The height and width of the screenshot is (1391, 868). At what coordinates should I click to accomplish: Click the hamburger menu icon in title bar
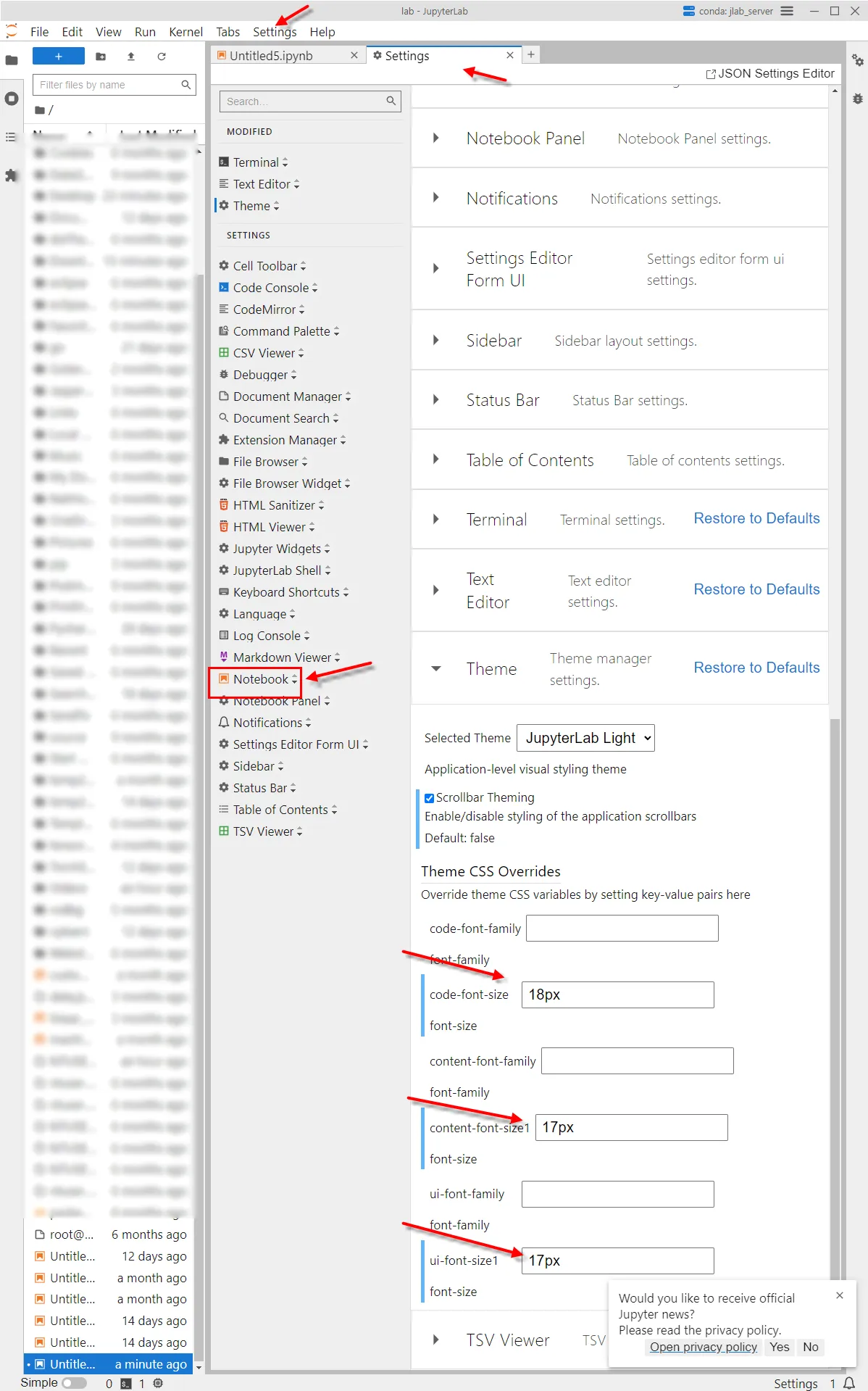tap(787, 11)
